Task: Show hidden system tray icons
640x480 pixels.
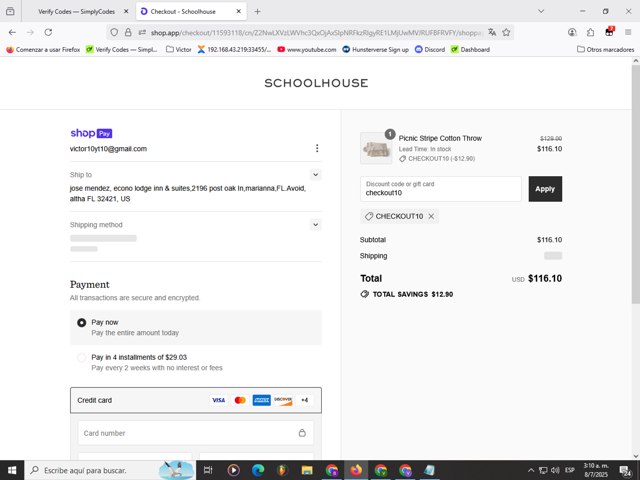Action: pos(531,470)
